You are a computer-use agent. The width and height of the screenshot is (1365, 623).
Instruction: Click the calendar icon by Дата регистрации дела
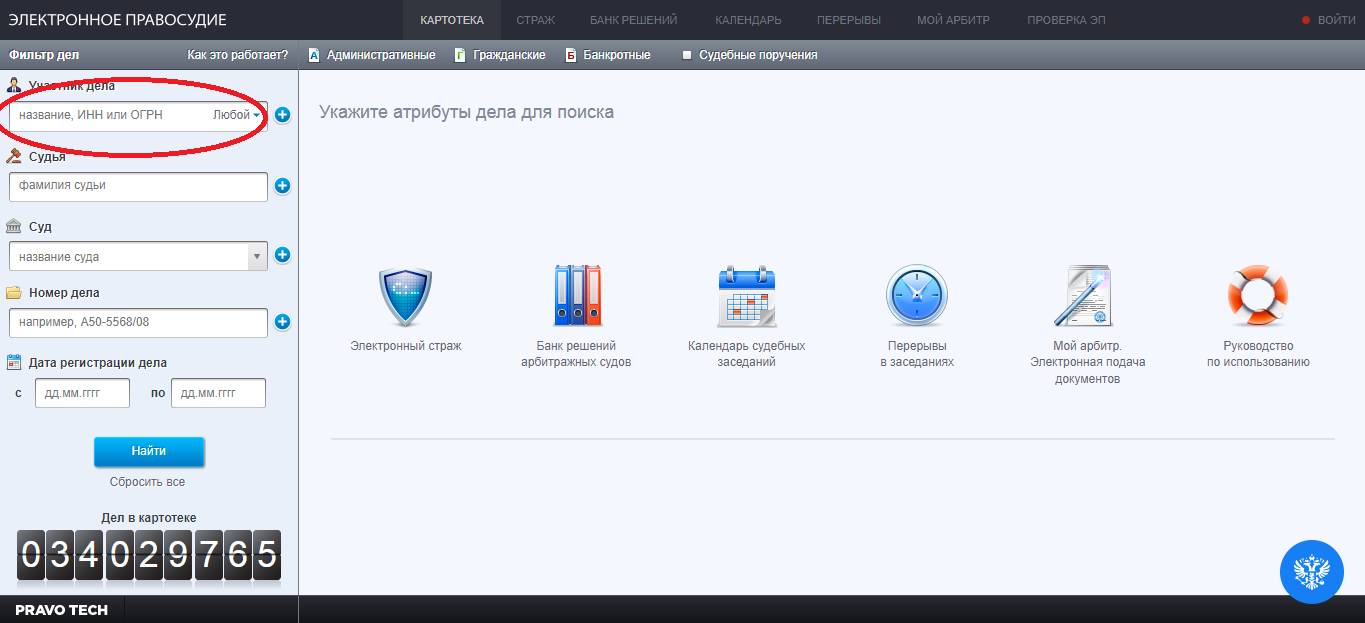click(14, 362)
